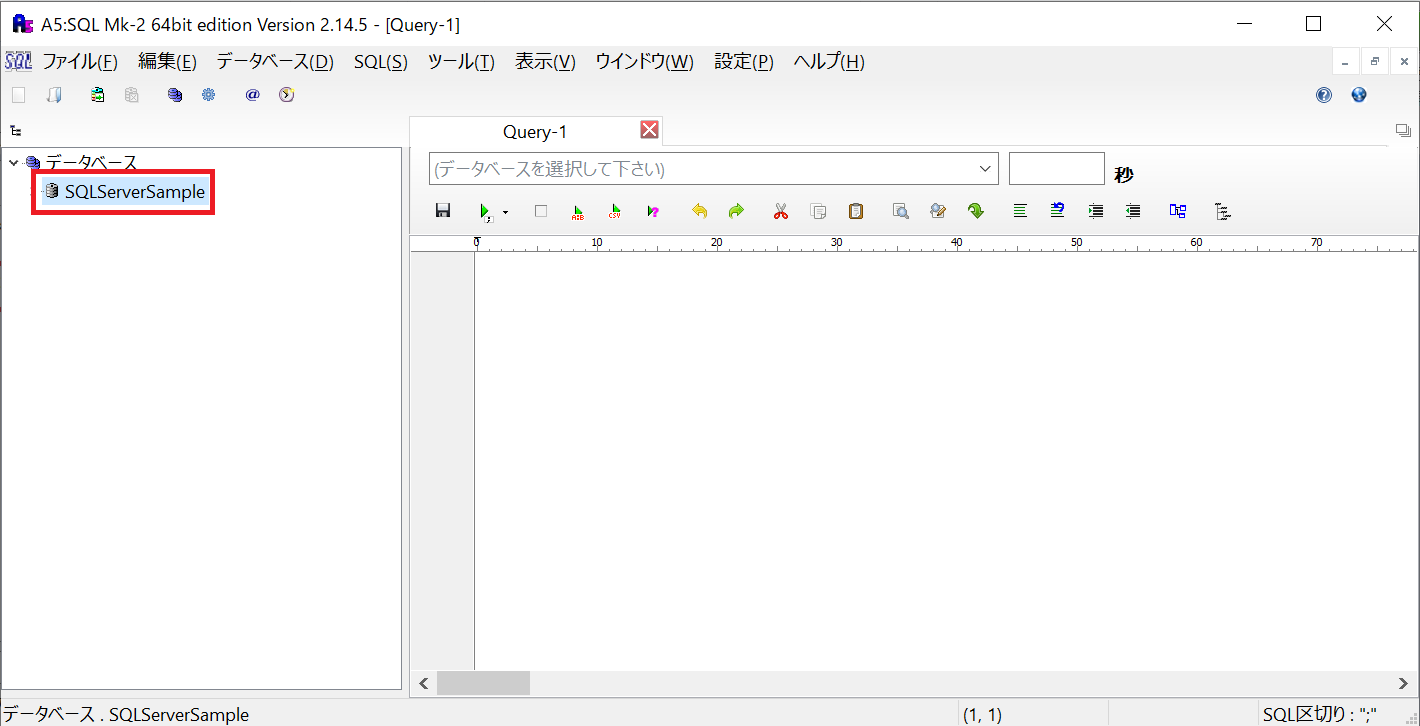Click the stop execution square icon

541,211
